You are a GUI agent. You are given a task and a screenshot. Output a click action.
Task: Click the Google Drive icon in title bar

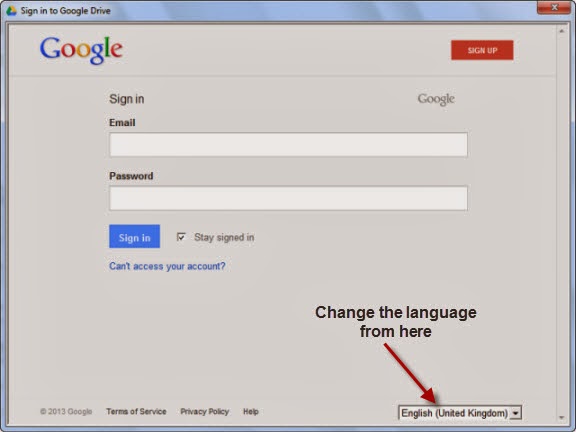coord(11,11)
